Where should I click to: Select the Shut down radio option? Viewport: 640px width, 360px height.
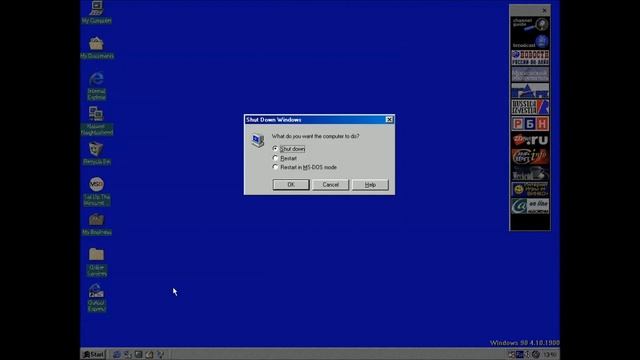289,149
